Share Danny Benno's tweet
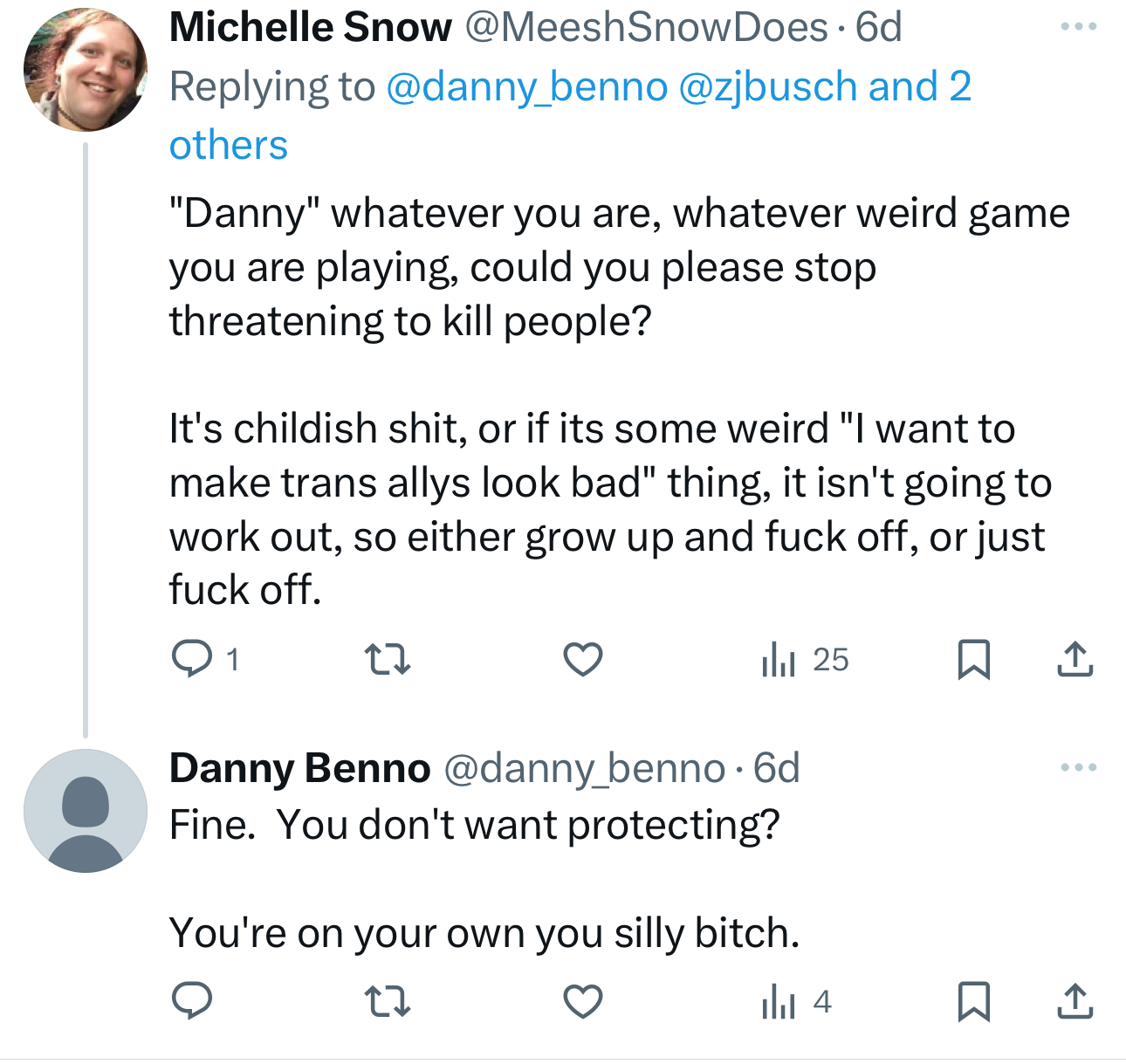The width and height of the screenshot is (1126, 1064). click(x=1075, y=1001)
